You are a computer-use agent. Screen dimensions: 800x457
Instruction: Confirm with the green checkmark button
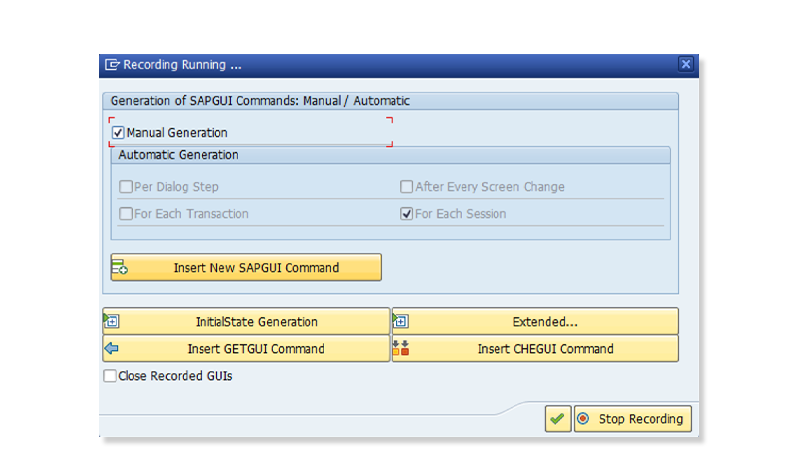pyautogui.click(x=558, y=419)
